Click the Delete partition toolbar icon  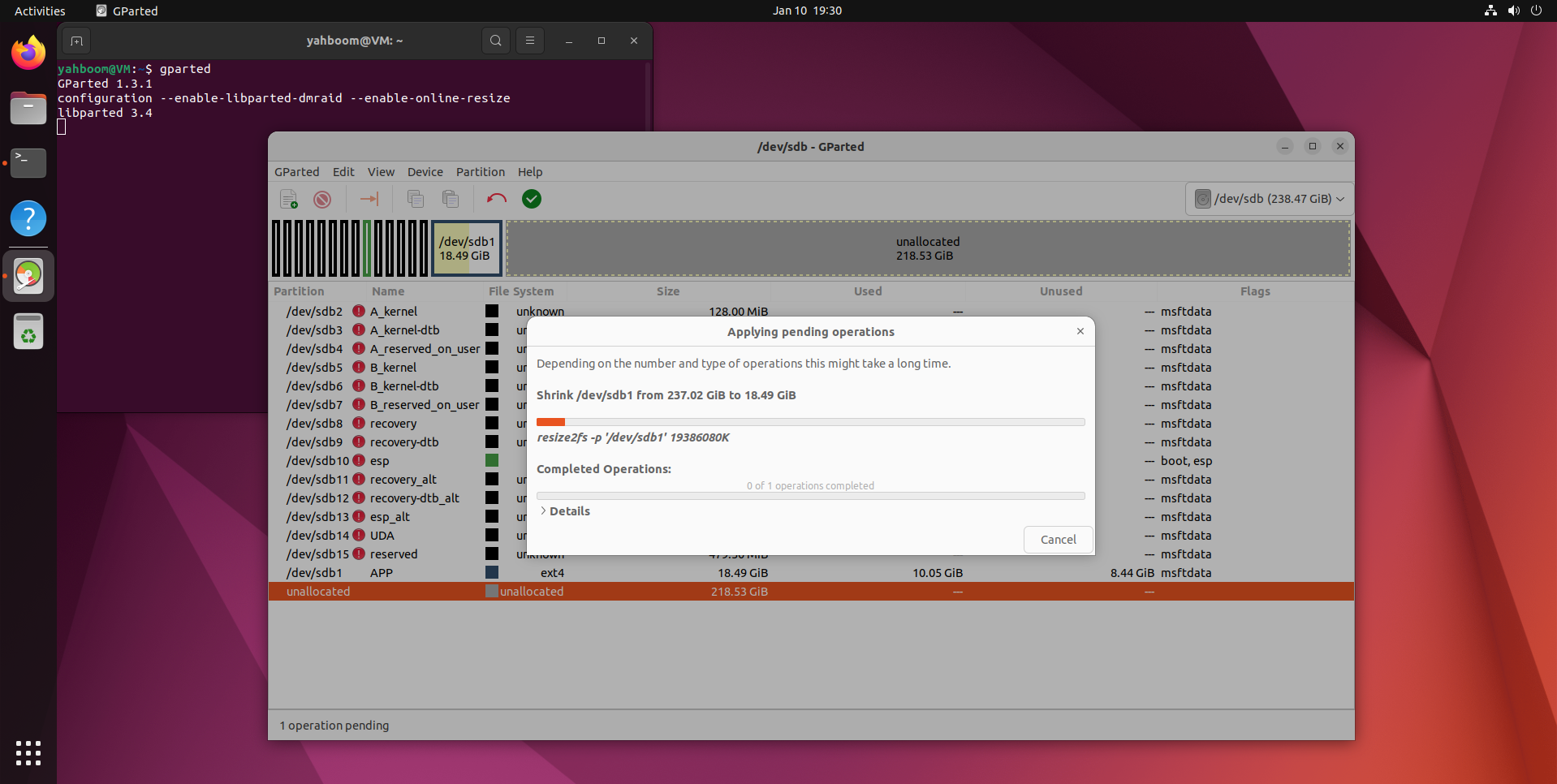(x=322, y=199)
